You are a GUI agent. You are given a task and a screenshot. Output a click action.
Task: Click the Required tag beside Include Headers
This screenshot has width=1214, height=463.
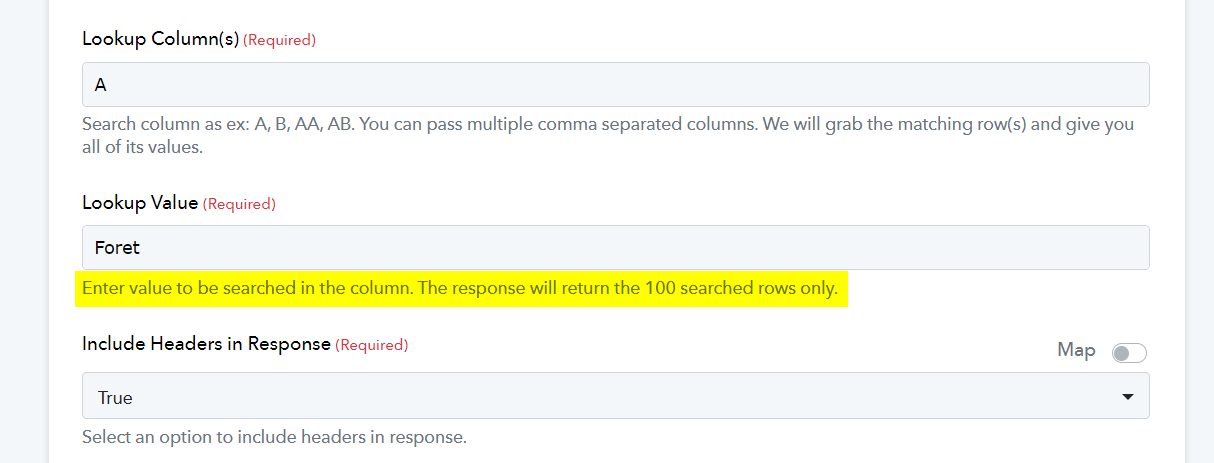coord(372,345)
